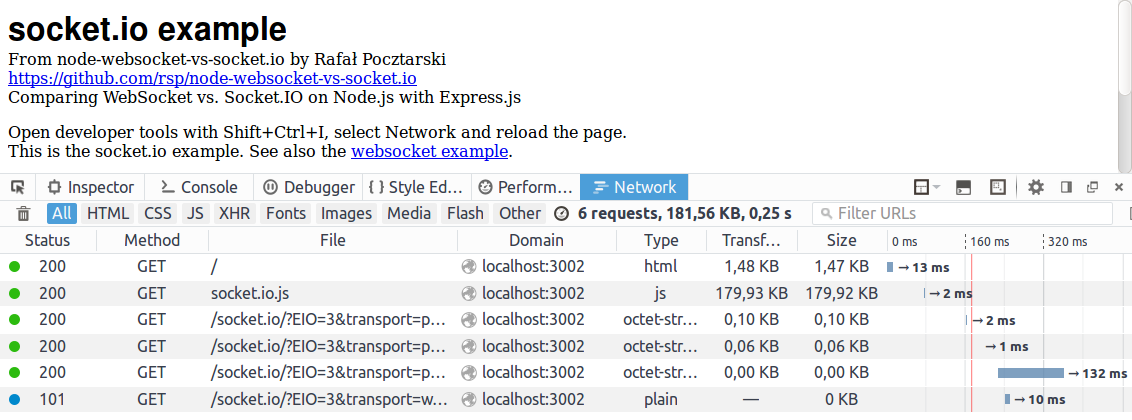Dock developer tools to side

[x=1066, y=188]
